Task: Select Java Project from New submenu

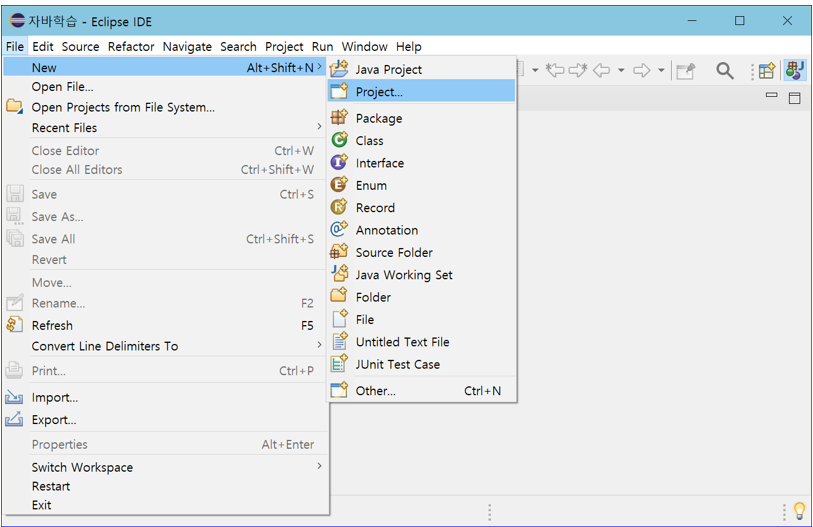Action: [x=422, y=69]
